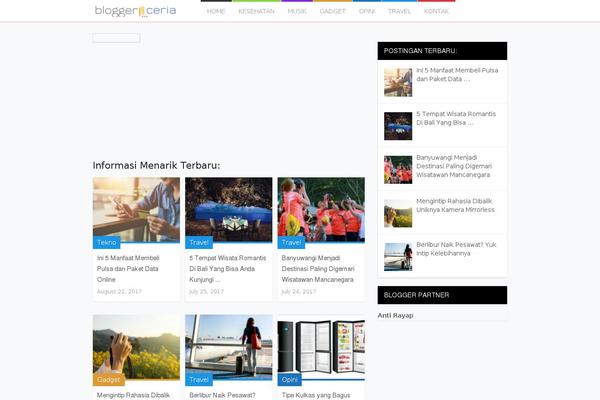Click sidebar thumbnail for pulsa post
The width and height of the screenshot is (600, 400).
click(398, 82)
